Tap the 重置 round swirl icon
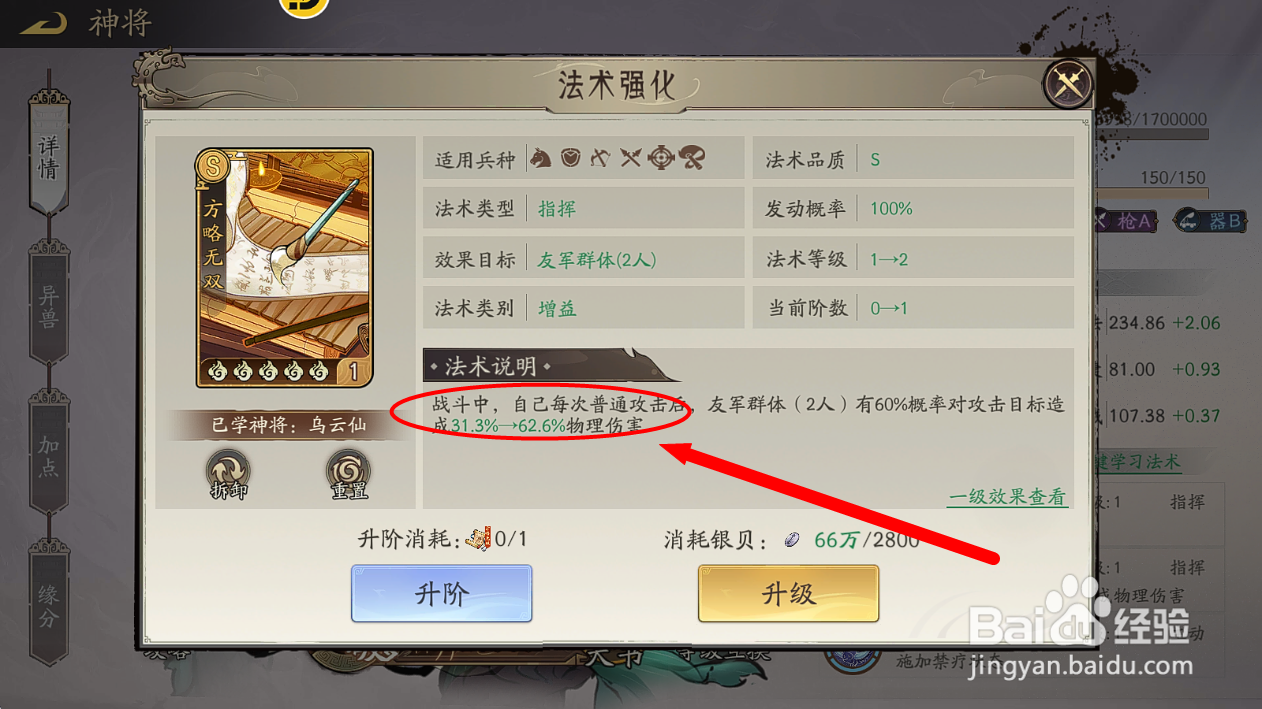This screenshot has width=1262, height=709. tap(348, 473)
